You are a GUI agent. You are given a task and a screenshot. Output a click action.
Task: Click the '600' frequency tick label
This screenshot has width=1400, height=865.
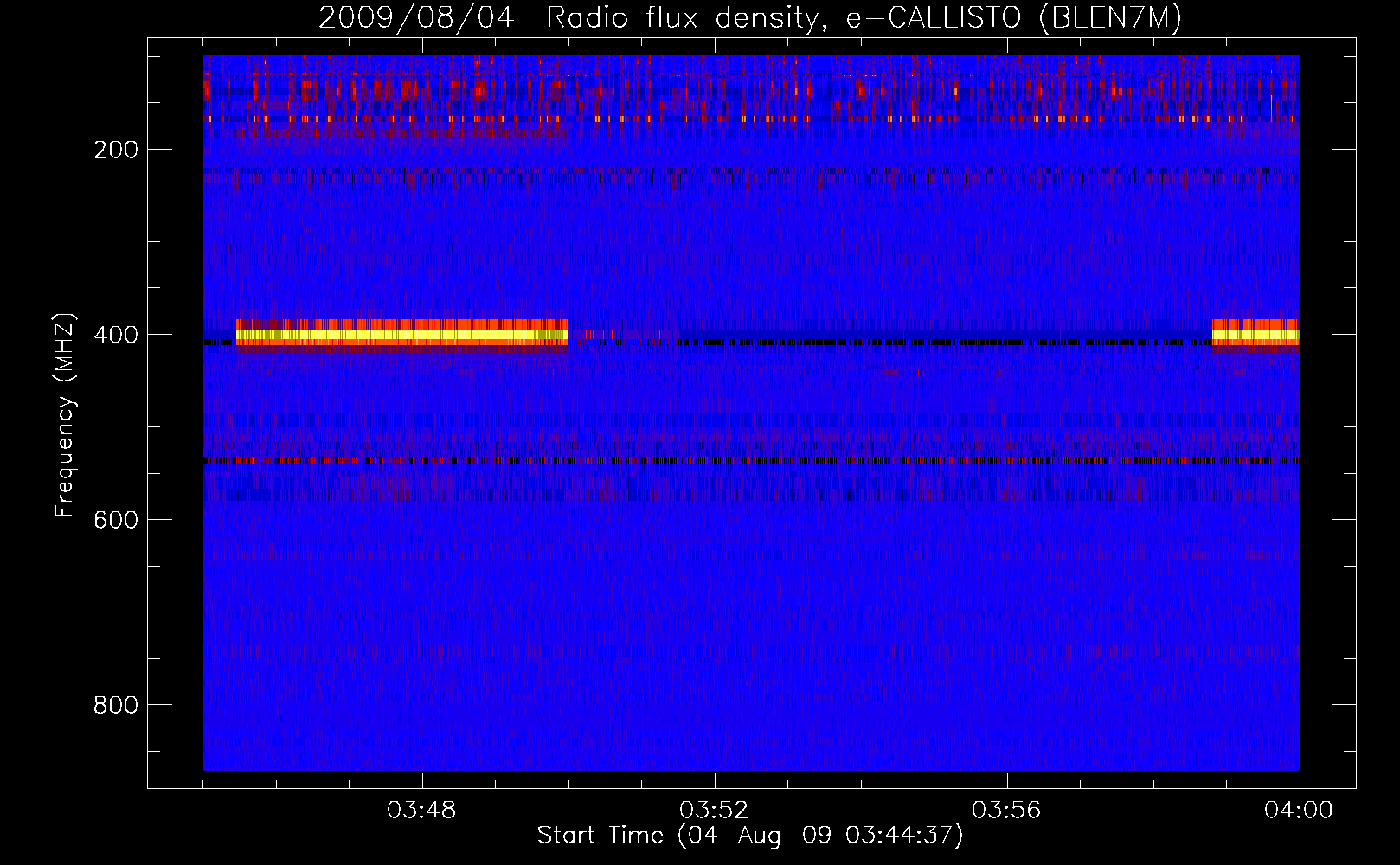point(116,520)
